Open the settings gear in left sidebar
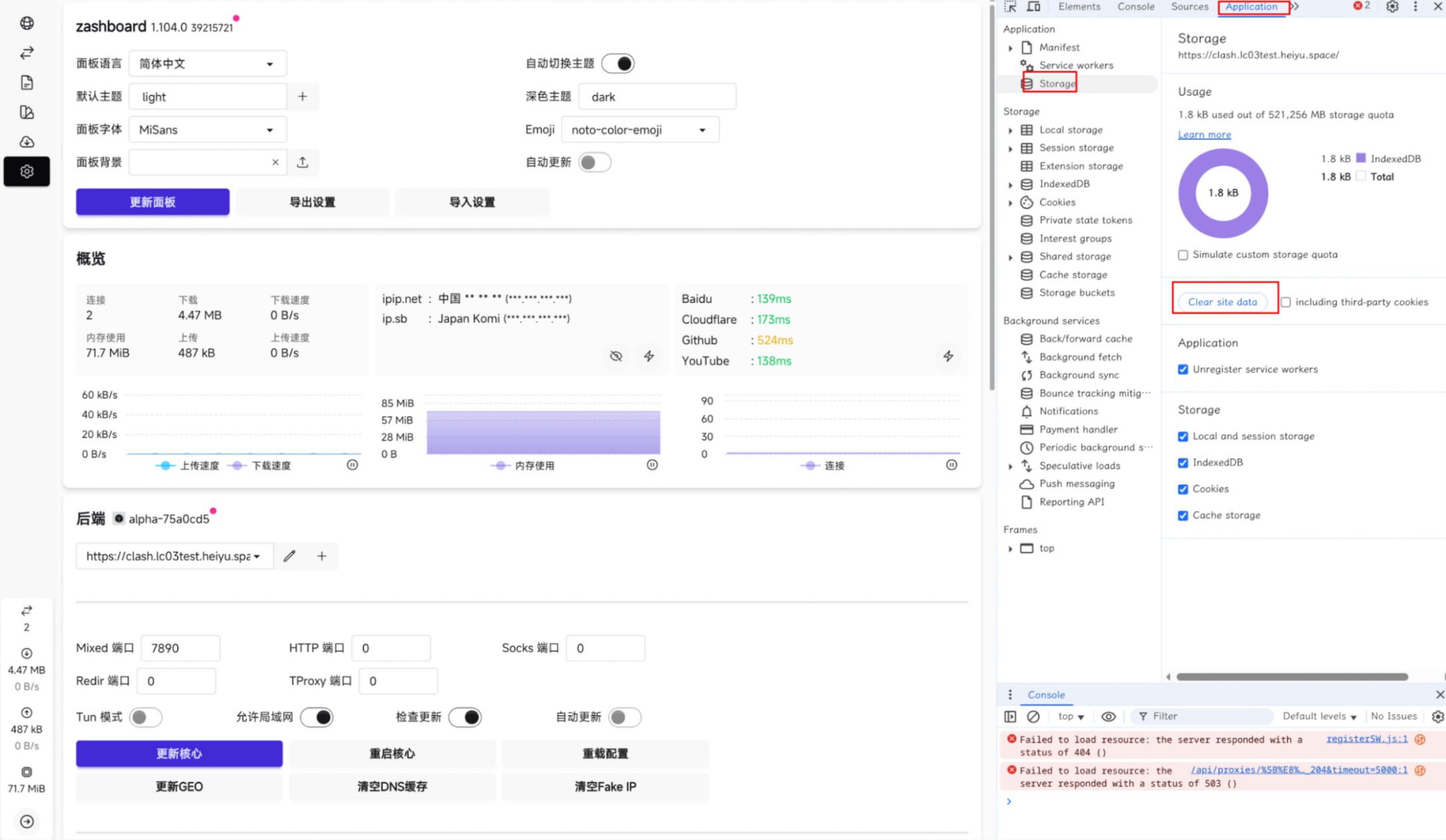The image size is (1446, 840). [x=27, y=171]
